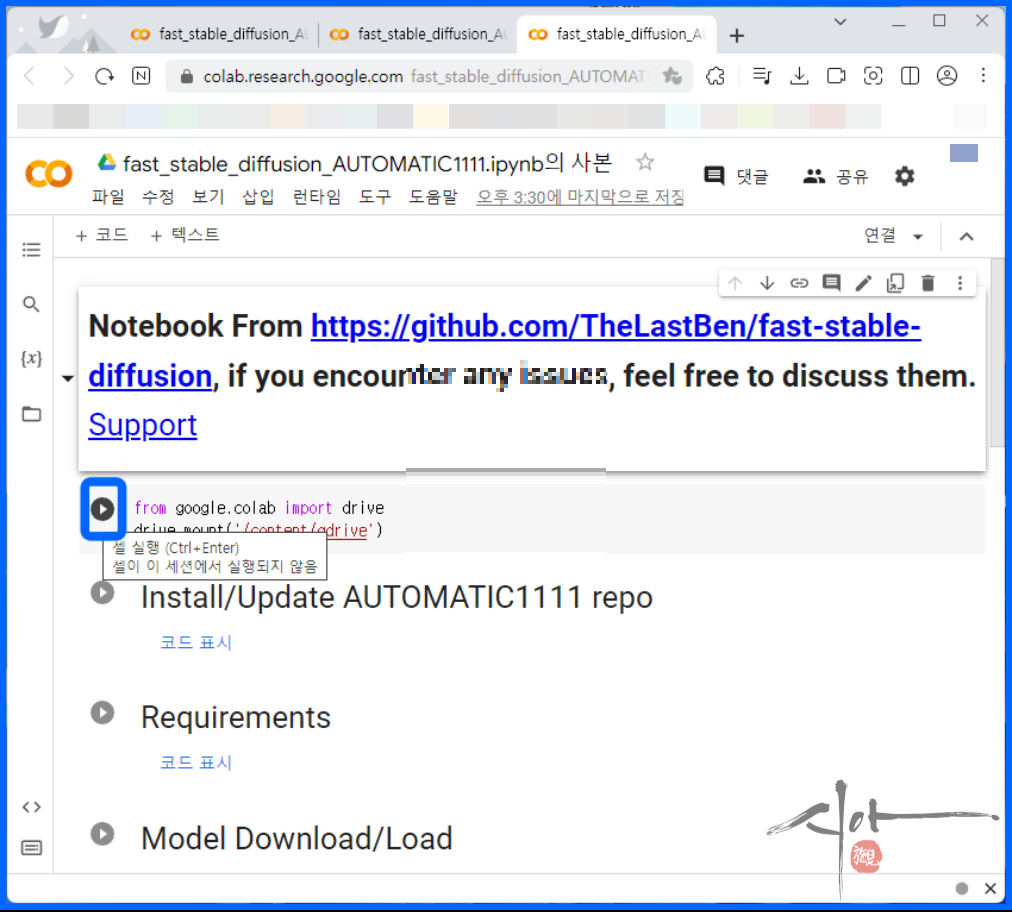Screen dimensions: 1012x912
Task: Open the 도구 menu
Action: pos(375,197)
